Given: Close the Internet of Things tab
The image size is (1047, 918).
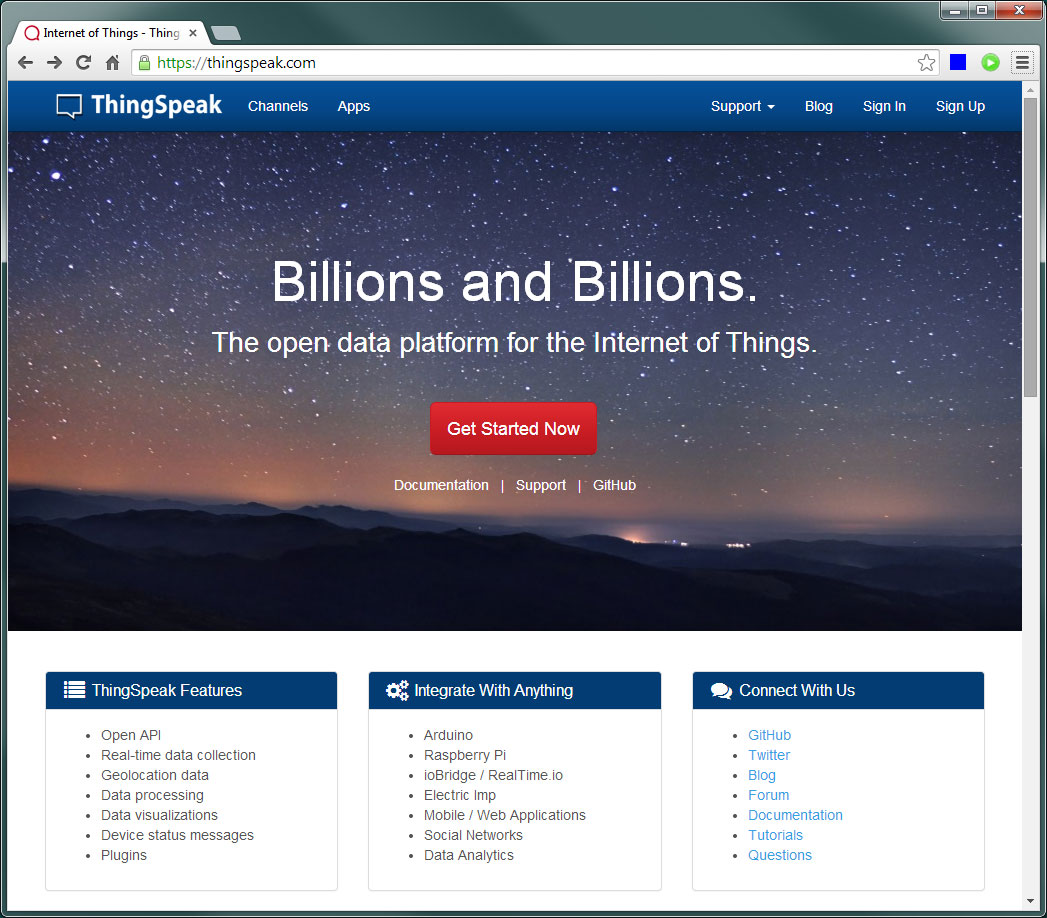Looking at the screenshot, I should pyautogui.click(x=193, y=33).
